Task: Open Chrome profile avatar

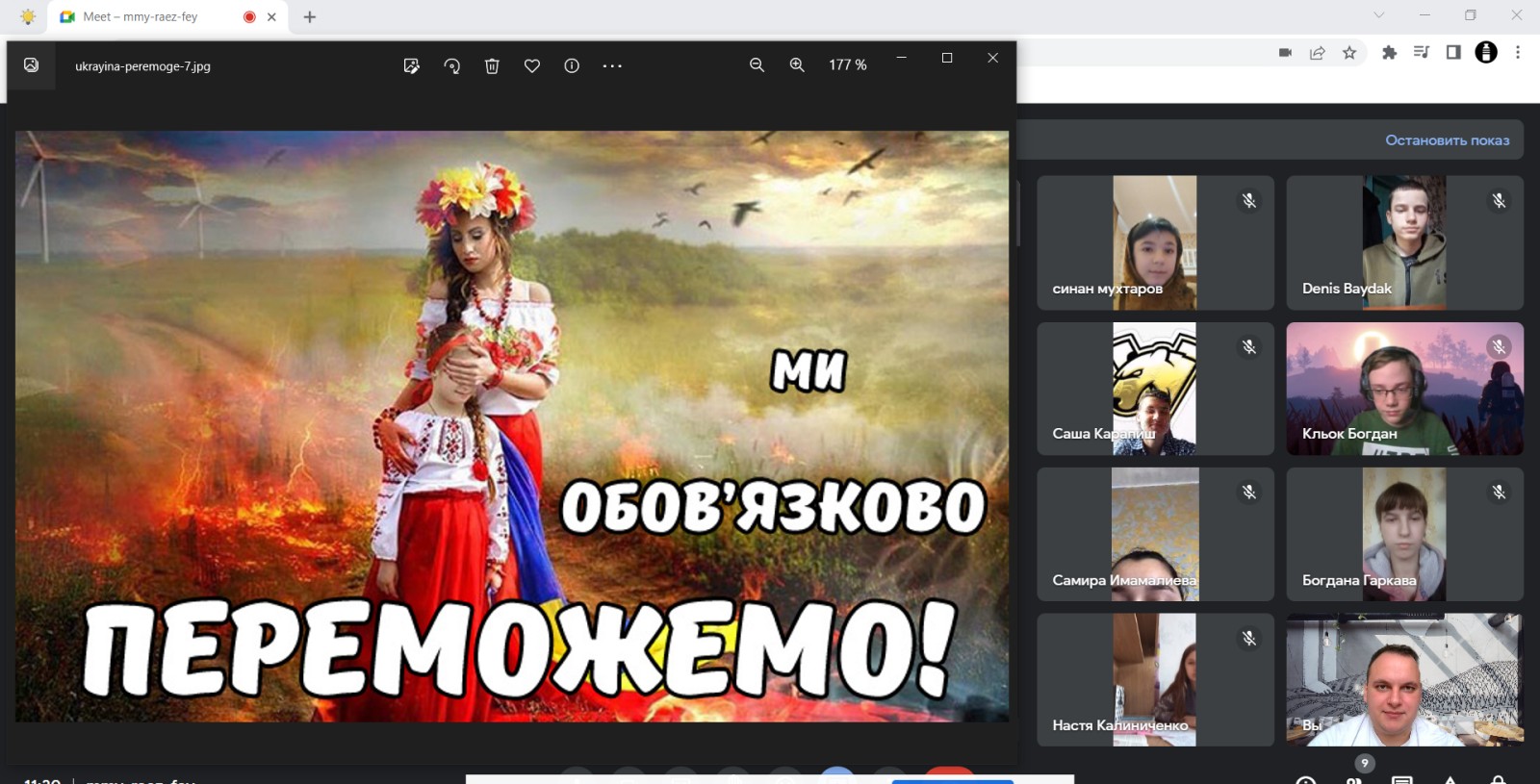Action: coord(1486,52)
